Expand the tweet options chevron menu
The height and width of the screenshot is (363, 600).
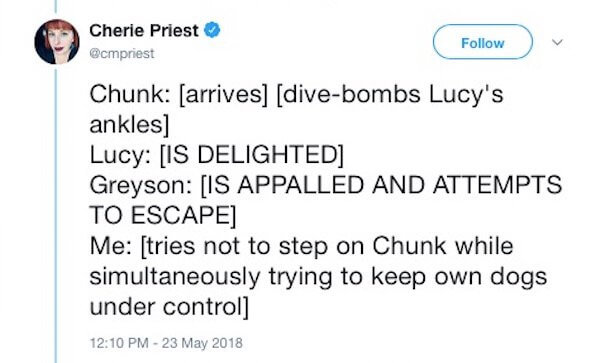(558, 42)
